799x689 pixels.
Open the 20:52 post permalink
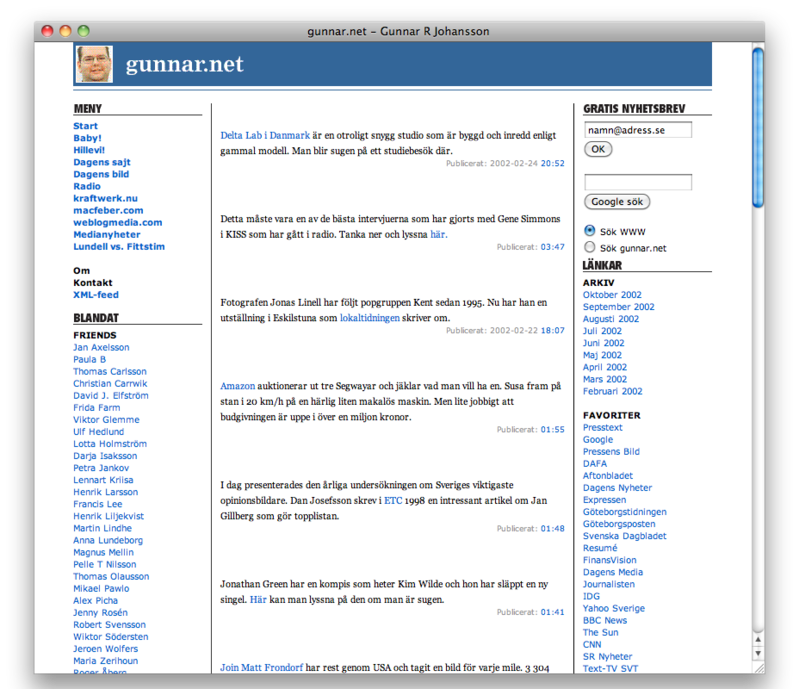[x=552, y=163]
